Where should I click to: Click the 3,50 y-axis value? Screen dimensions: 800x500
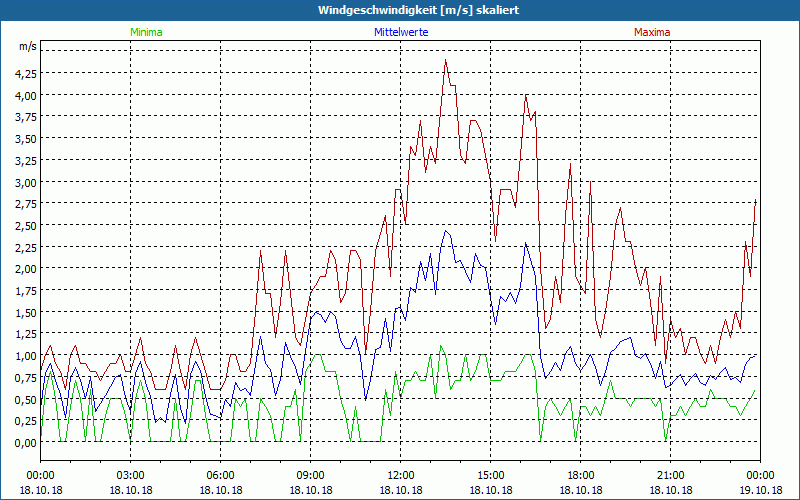point(26,139)
